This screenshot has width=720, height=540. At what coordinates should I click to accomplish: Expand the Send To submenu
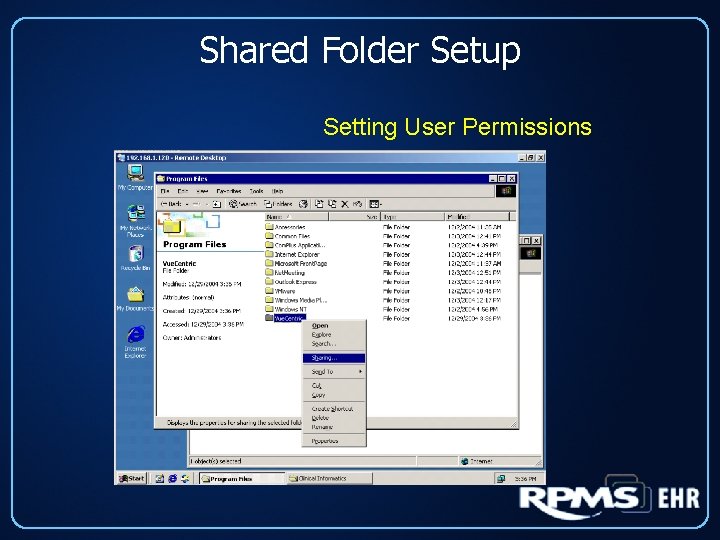[334, 371]
